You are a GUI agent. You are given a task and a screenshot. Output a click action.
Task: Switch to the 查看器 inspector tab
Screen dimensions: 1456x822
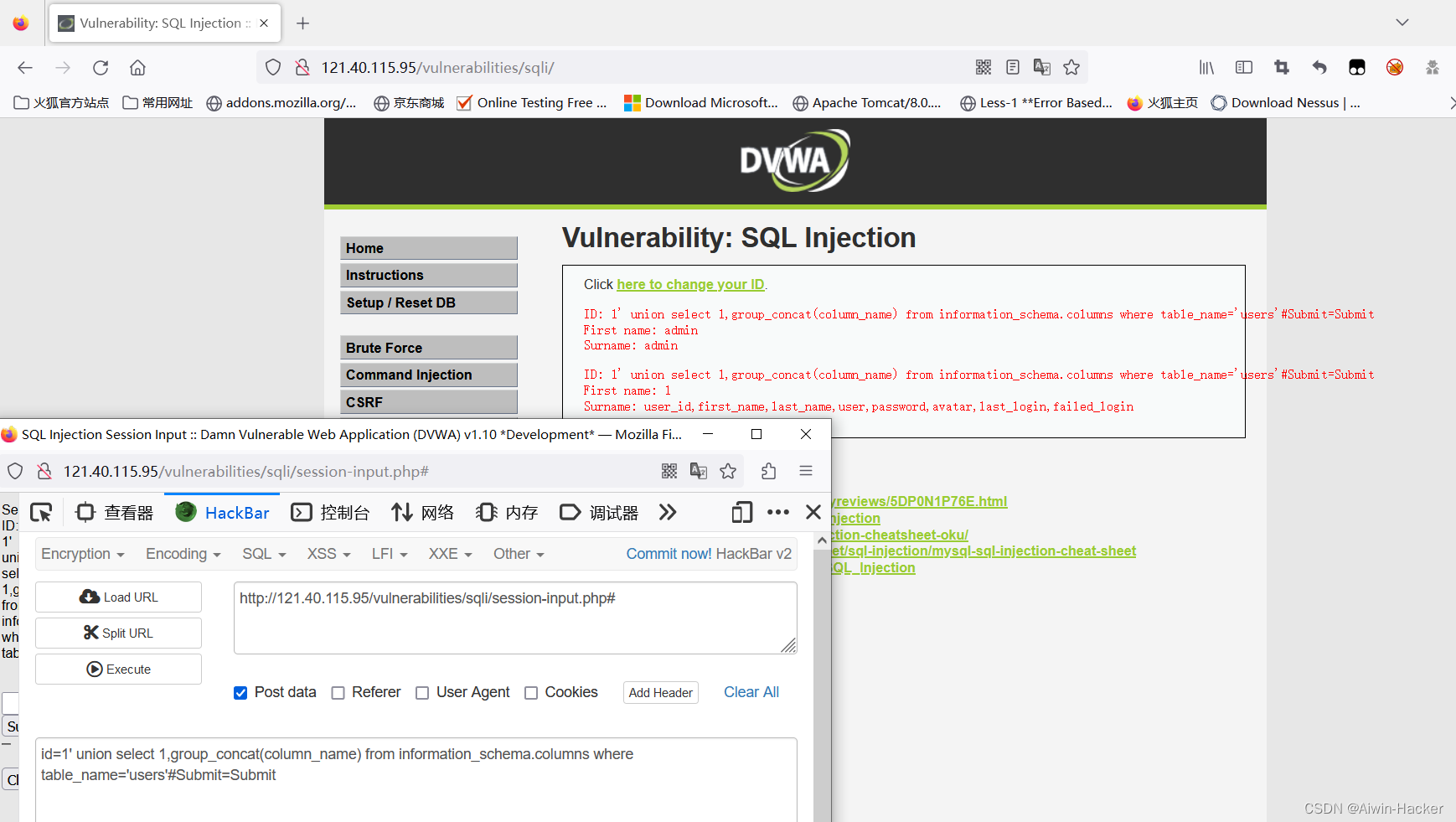tap(115, 512)
